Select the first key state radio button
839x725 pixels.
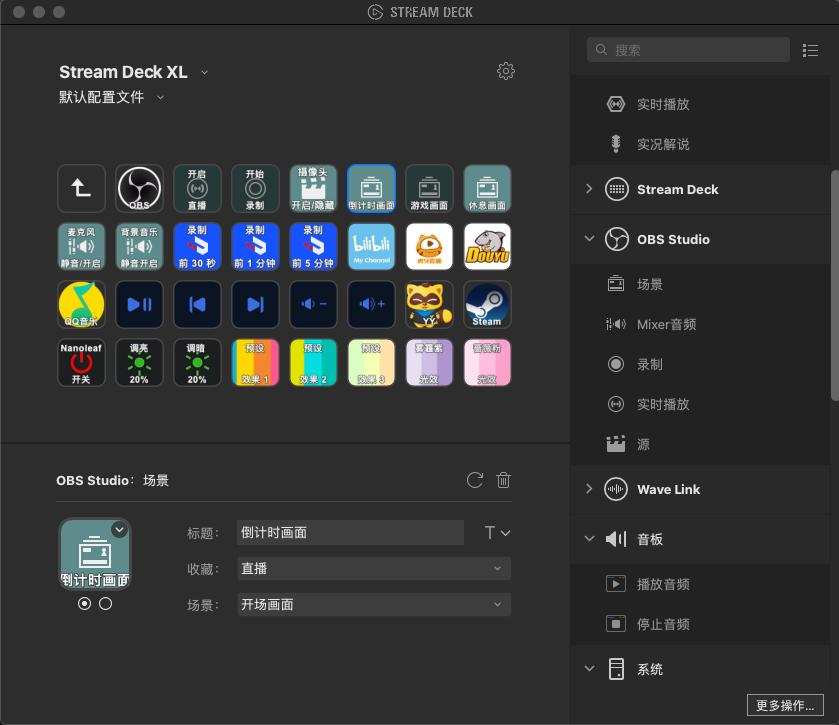84,604
